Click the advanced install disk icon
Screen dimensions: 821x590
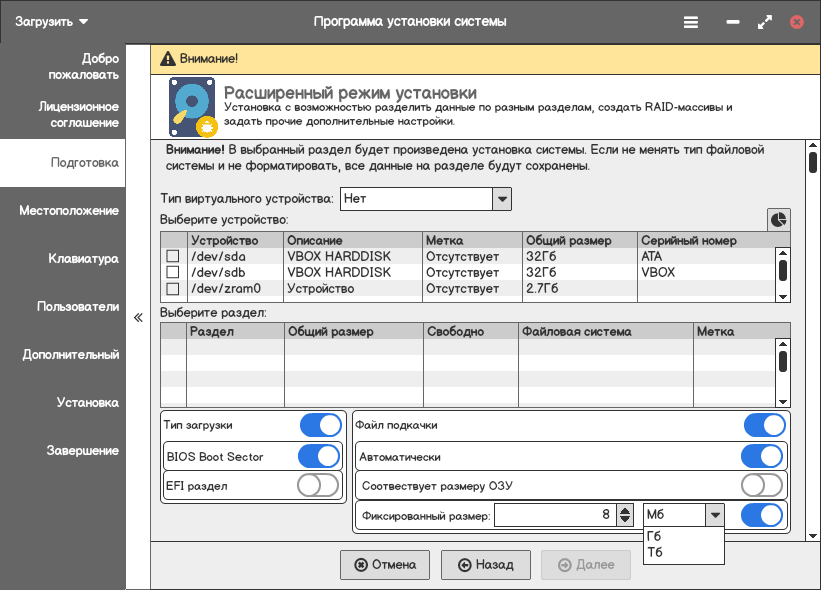(x=192, y=108)
